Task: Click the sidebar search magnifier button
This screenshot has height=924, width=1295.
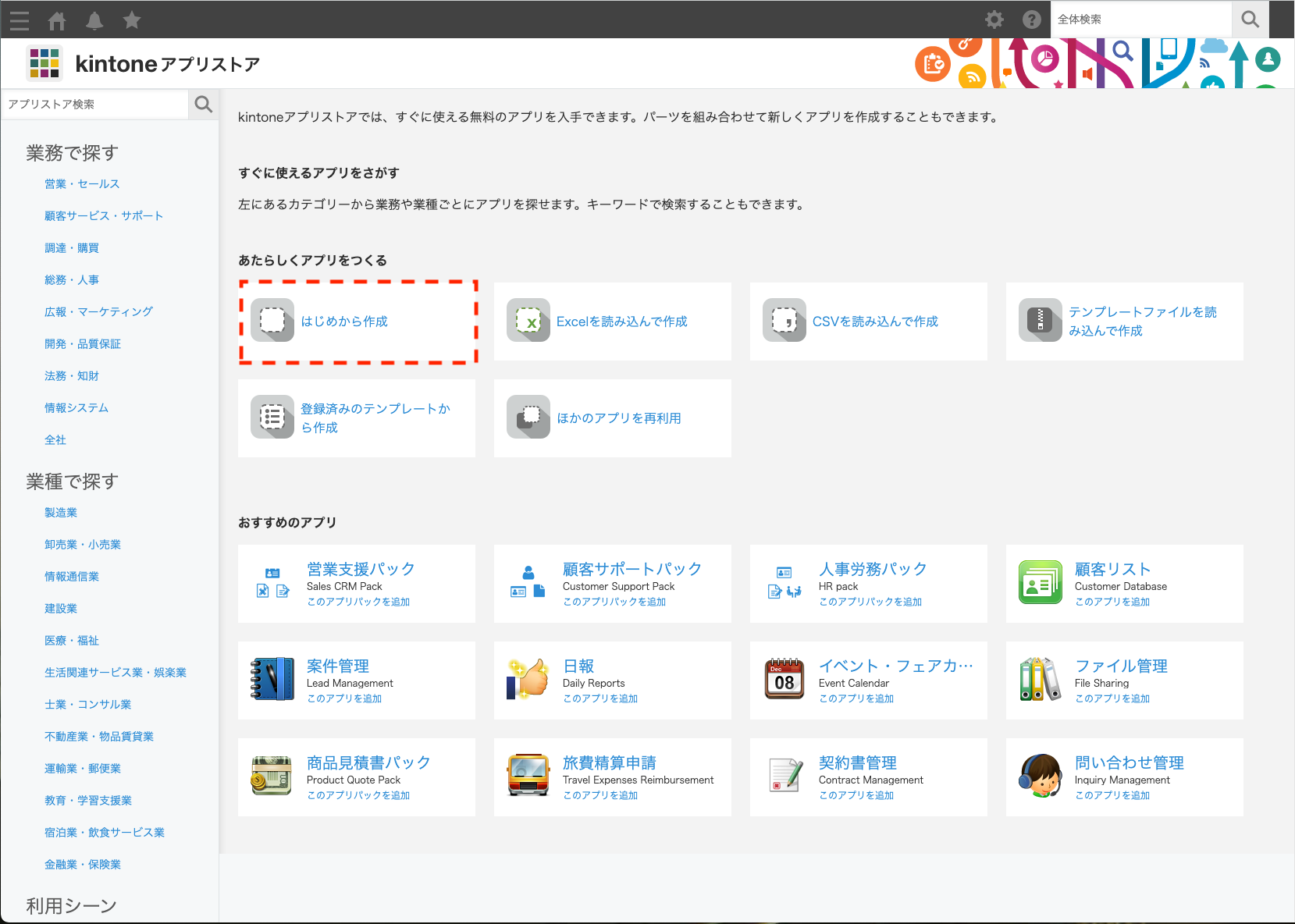Action: (203, 104)
